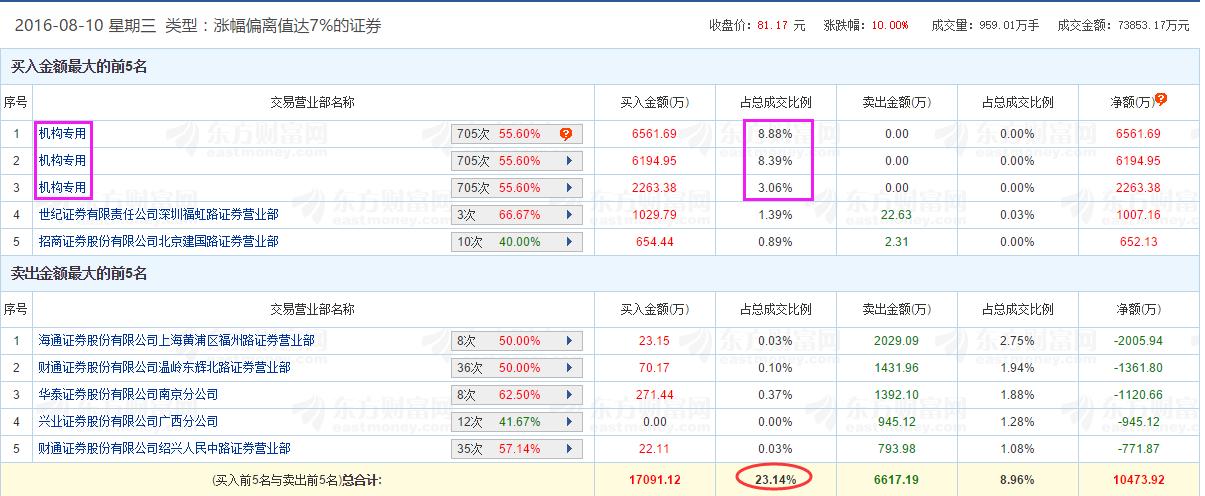The width and height of the screenshot is (1205, 496).
Task: Open 财通证券温岭东辉北路营业部 link
Action: pos(164,367)
